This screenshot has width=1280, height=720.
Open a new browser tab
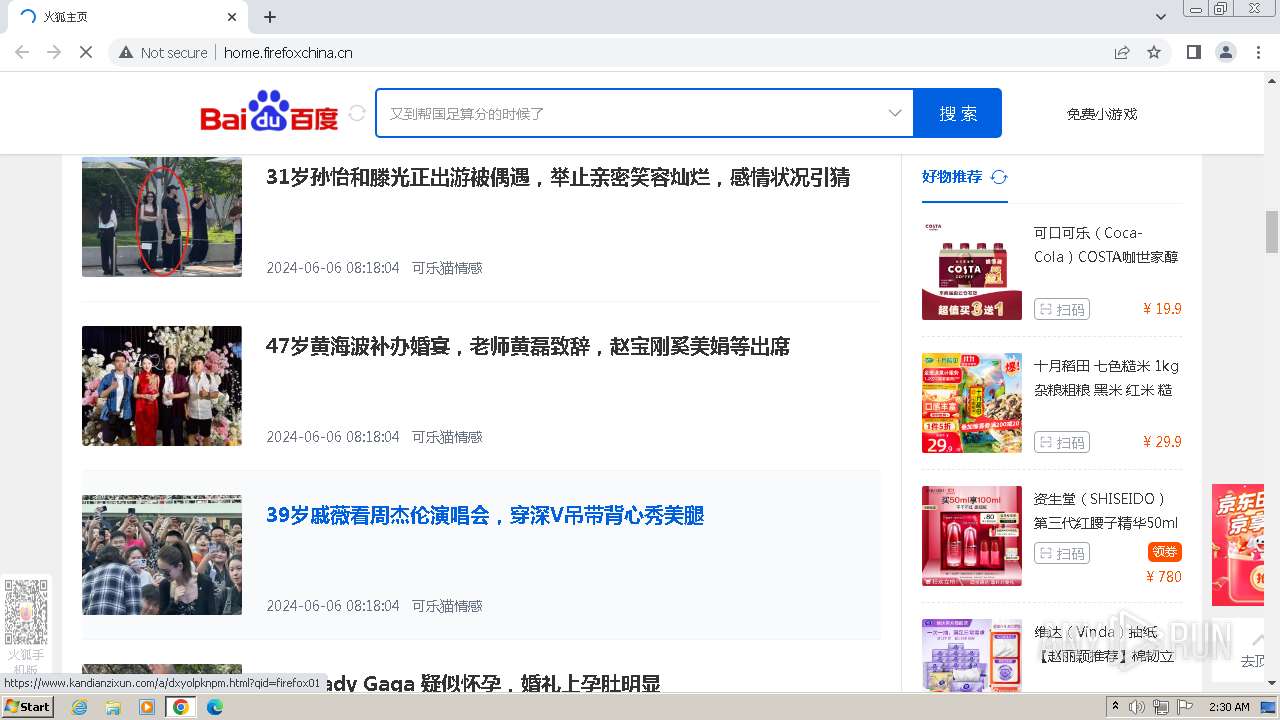(270, 17)
